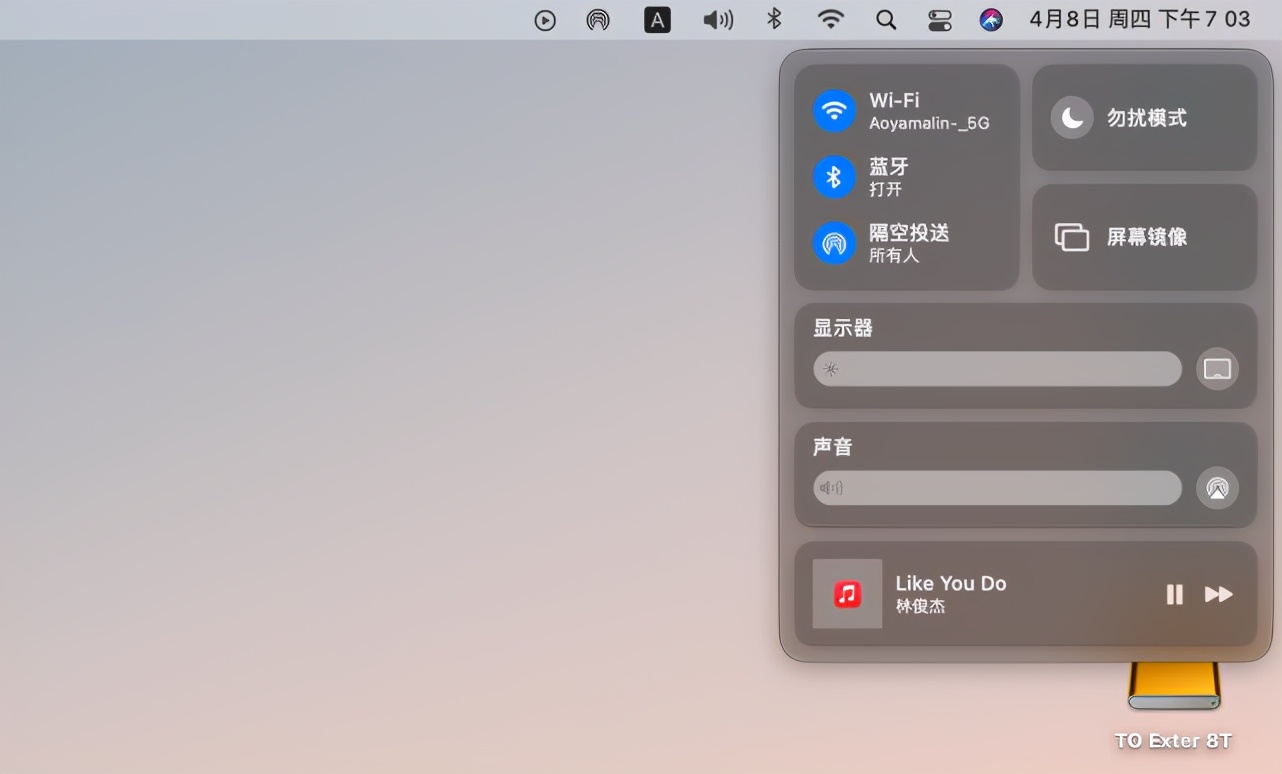Click the 屏幕镜像 overlapping rectangles icon

[x=1072, y=237]
